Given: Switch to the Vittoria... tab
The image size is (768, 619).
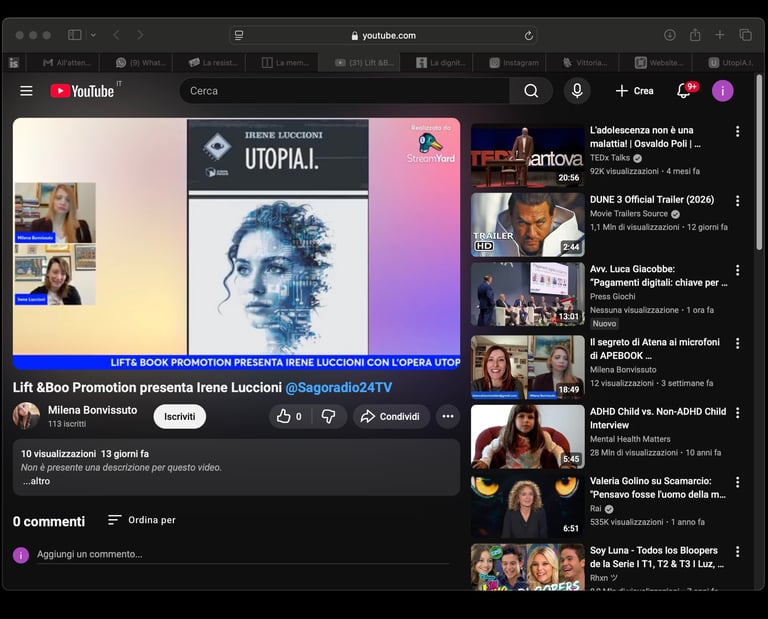Looking at the screenshot, I should (x=584, y=63).
